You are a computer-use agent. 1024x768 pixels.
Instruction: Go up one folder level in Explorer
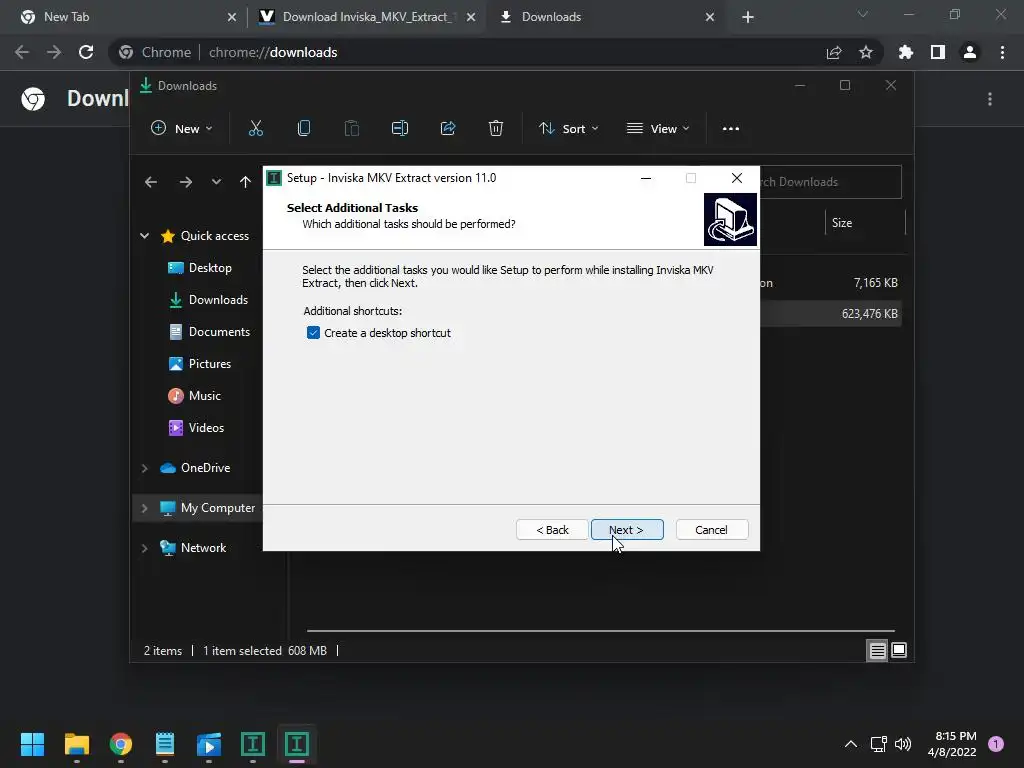coord(245,182)
